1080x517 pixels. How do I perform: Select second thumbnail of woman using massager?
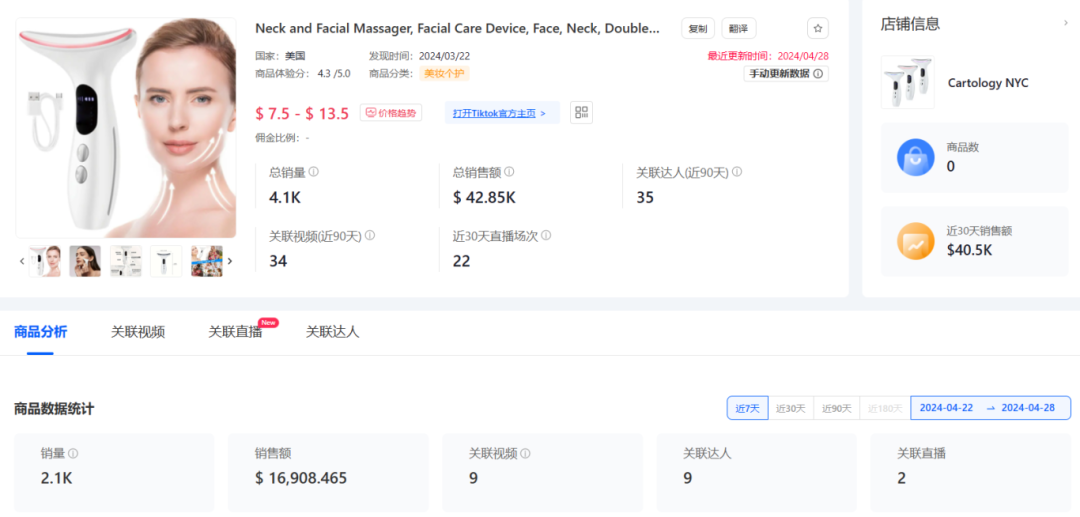85,261
